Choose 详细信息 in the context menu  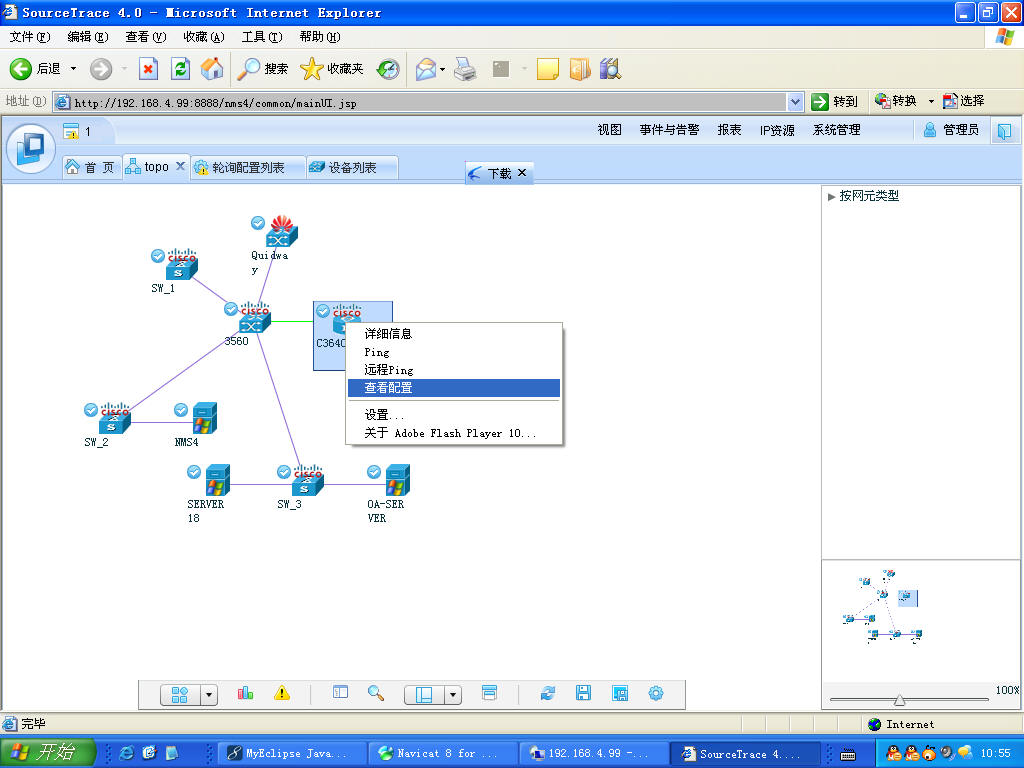pyautogui.click(x=453, y=334)
